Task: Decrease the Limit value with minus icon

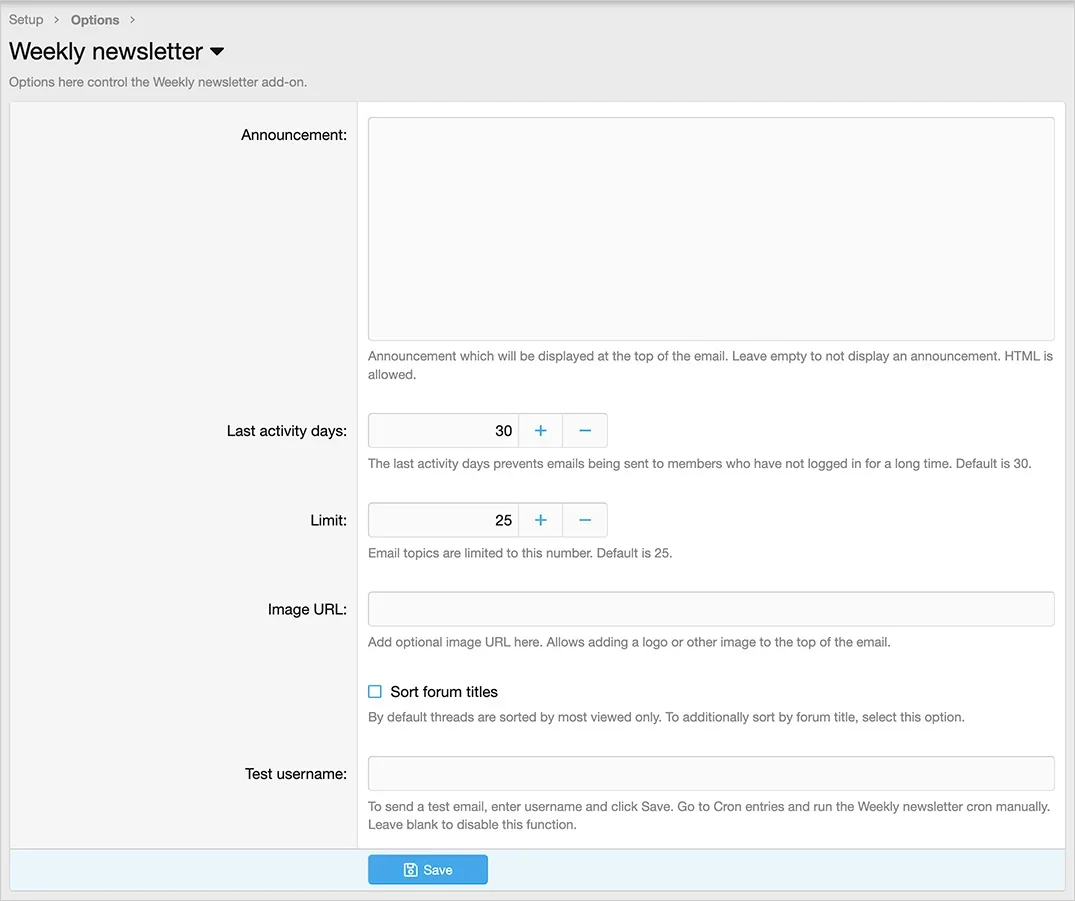Action: [585, 520]
